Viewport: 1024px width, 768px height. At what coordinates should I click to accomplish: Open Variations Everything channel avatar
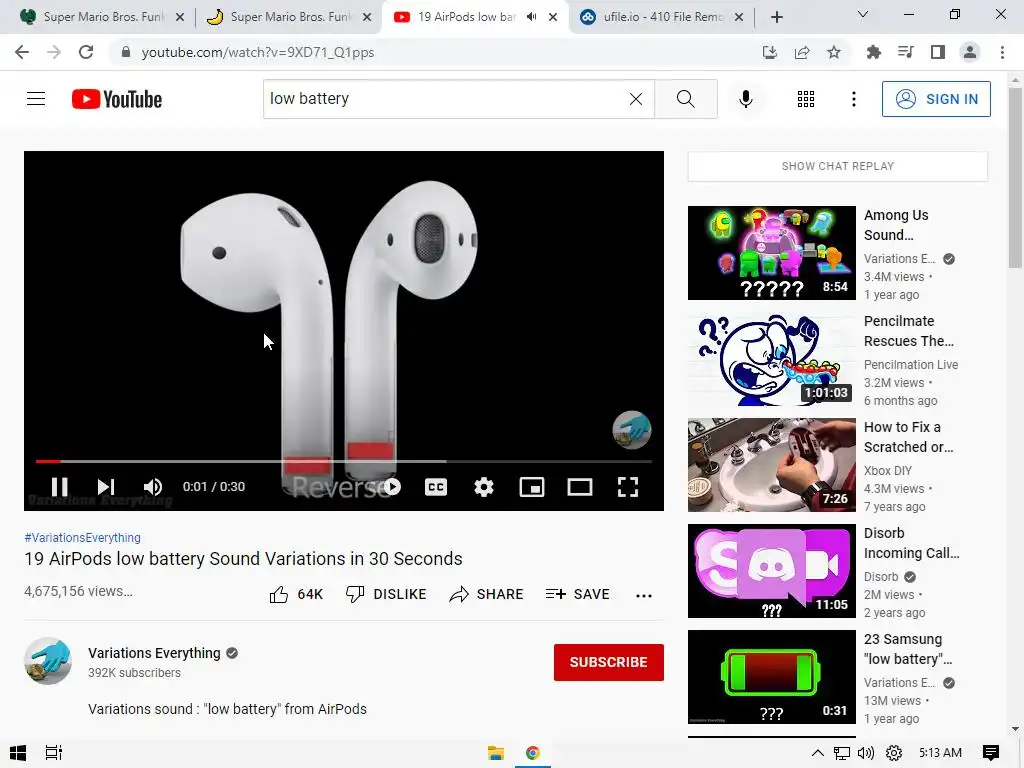coord(48,661)
